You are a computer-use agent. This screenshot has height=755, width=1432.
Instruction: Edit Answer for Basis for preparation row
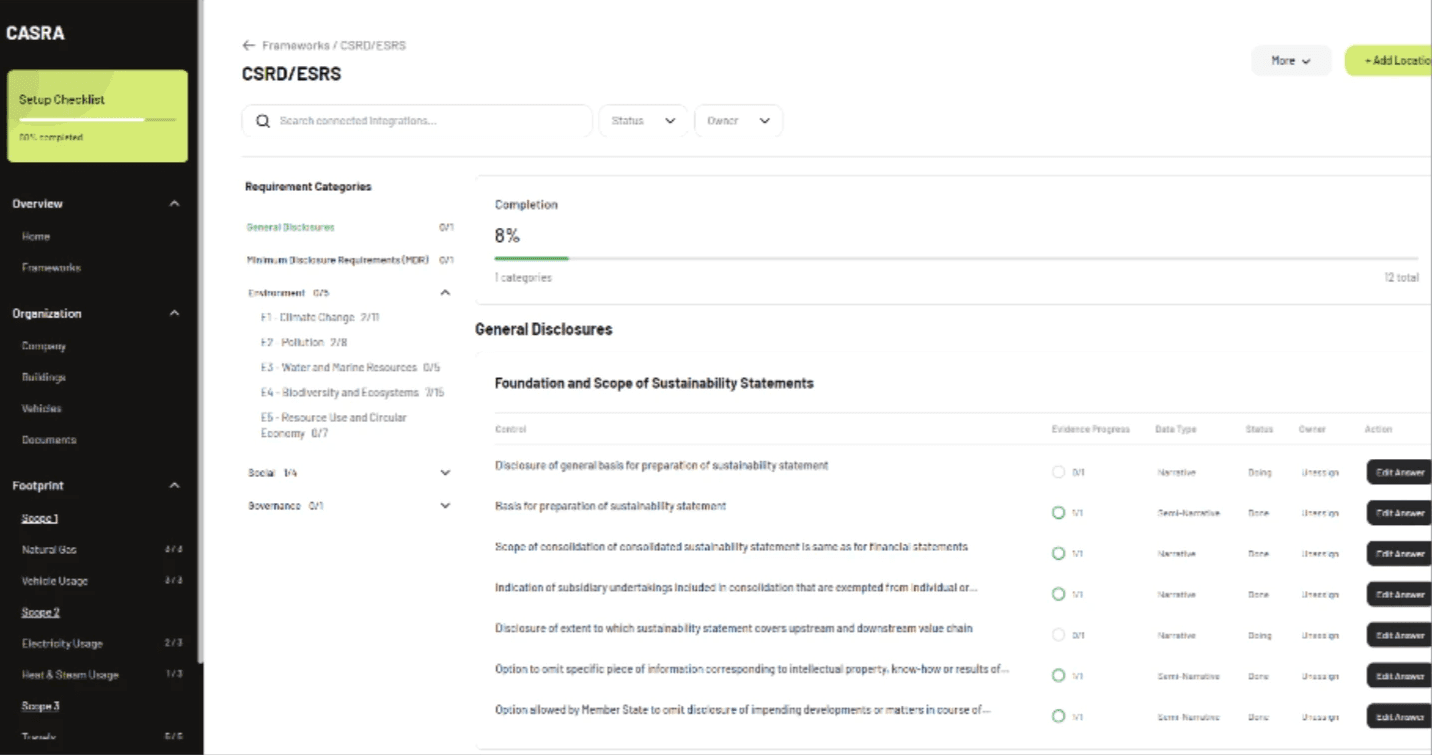click(x=1399, y=513)
